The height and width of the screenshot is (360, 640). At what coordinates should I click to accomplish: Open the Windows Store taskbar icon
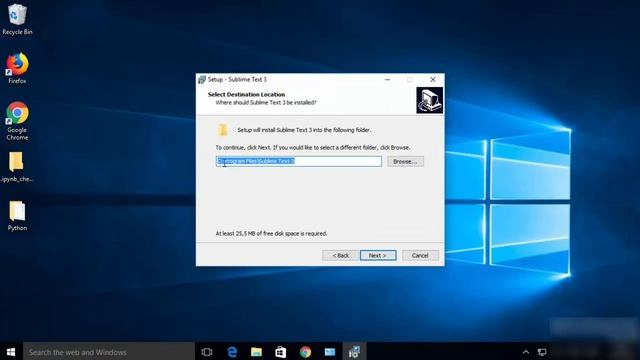click(x=280, y=352)
